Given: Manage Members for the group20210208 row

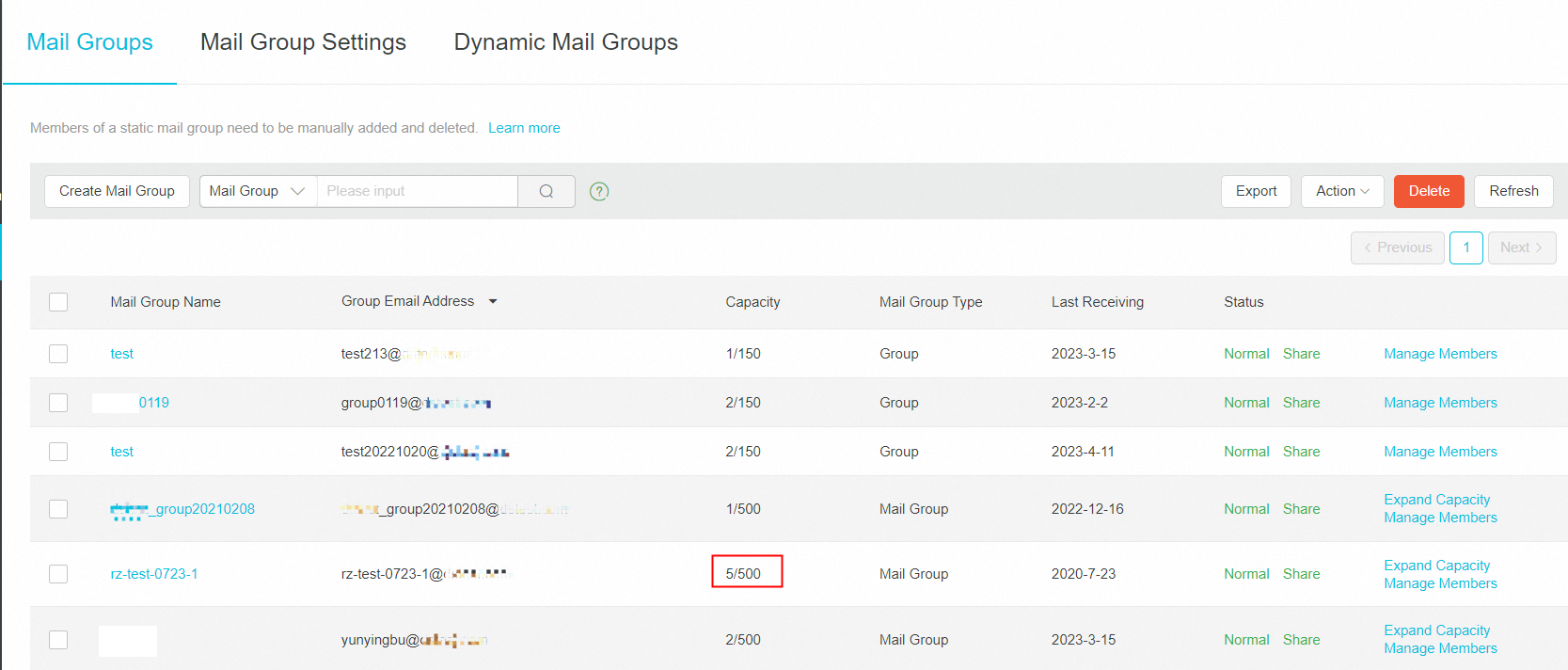Looking at the screenshot, I should pyautogui.click(x=1440, y=518).
